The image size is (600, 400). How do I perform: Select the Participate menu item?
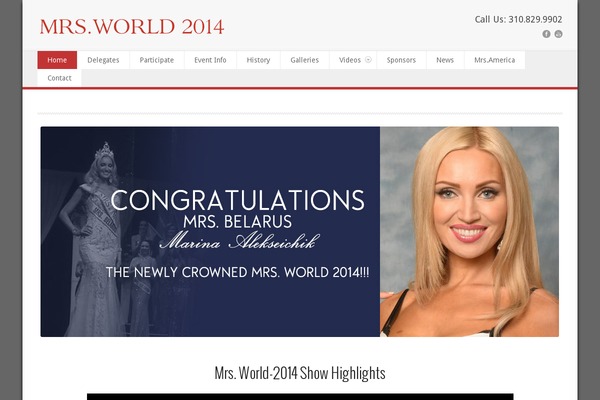(x=157, y=60)
